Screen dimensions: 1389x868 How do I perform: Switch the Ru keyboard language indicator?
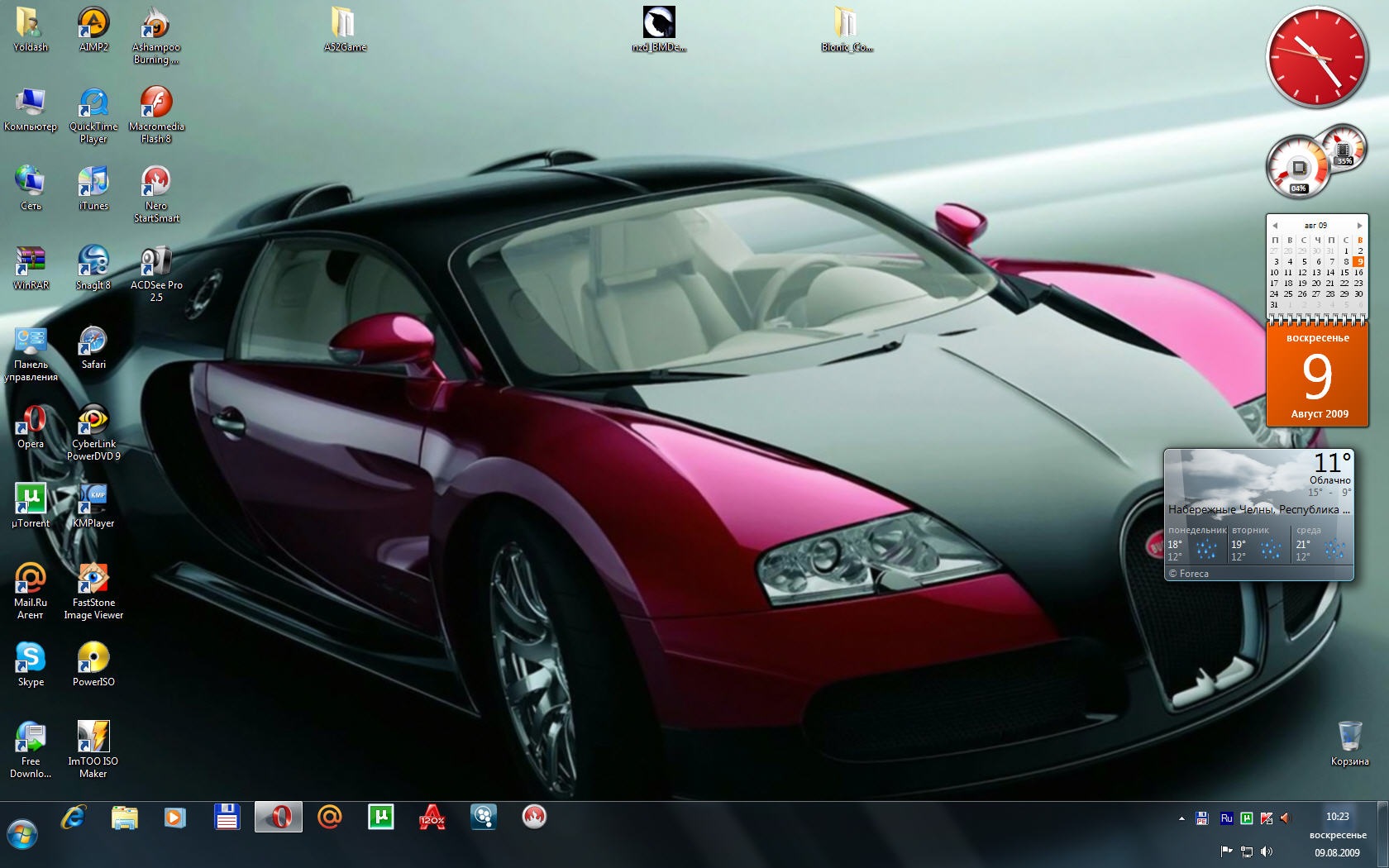pos(1226,818)
